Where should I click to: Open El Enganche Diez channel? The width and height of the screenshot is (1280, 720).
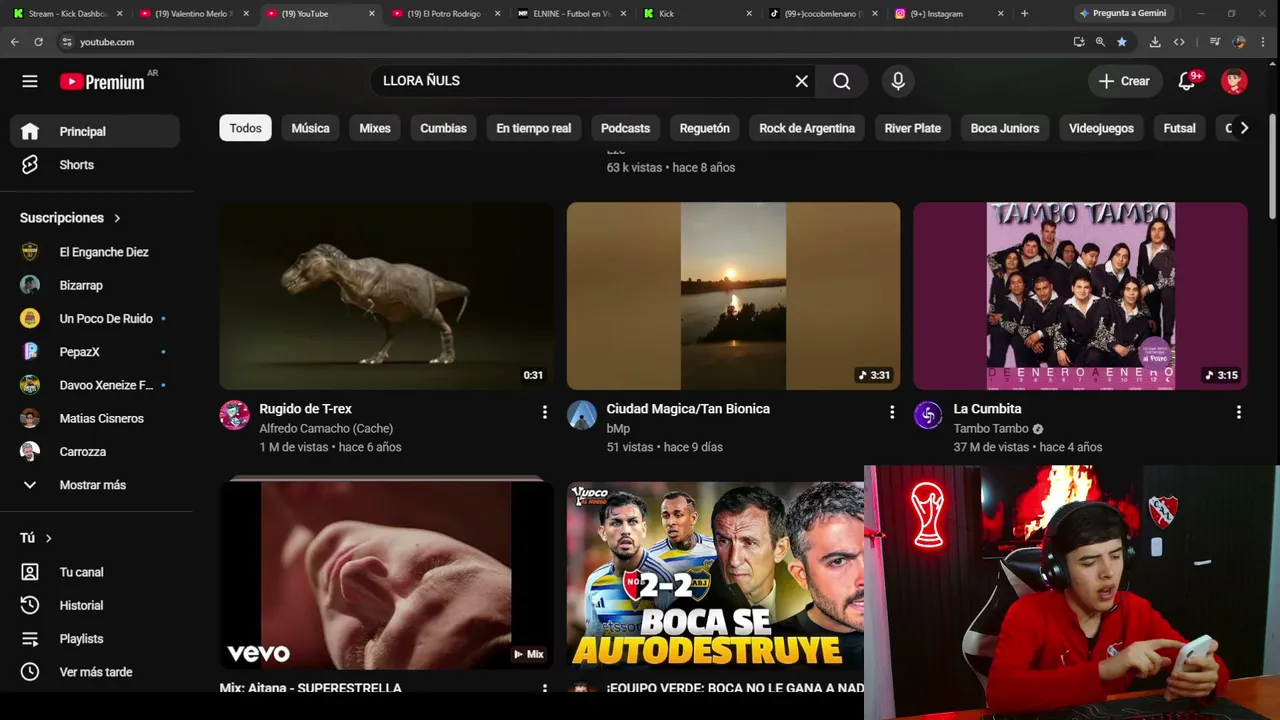pyautogui.click(x=95, y=252)
